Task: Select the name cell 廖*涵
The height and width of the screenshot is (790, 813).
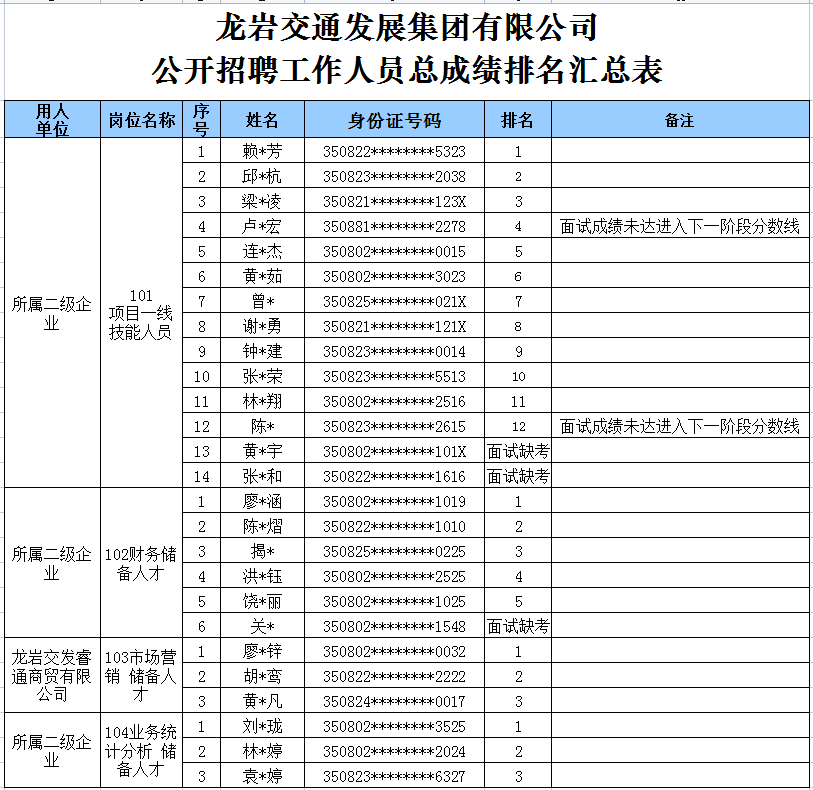Action: (262, 501)
